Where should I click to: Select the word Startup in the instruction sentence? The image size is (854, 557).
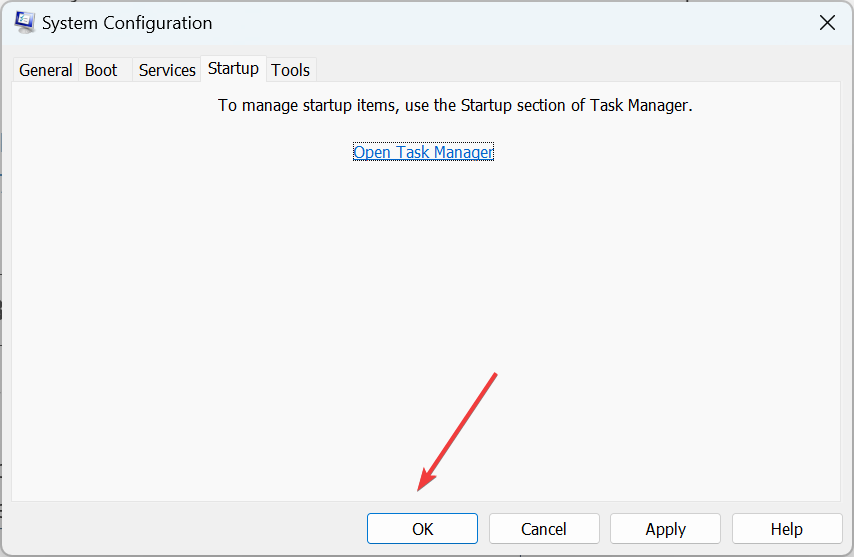486,105
